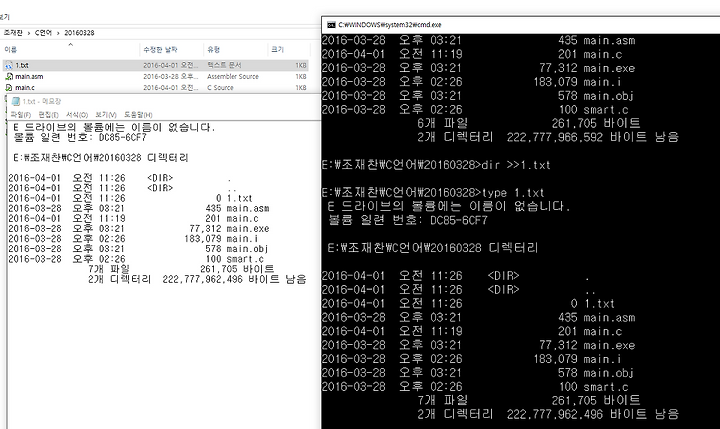This screenshot has width=720, height=429.
Task: Sort files by the 이름 column header
Action: pos(11,50)
